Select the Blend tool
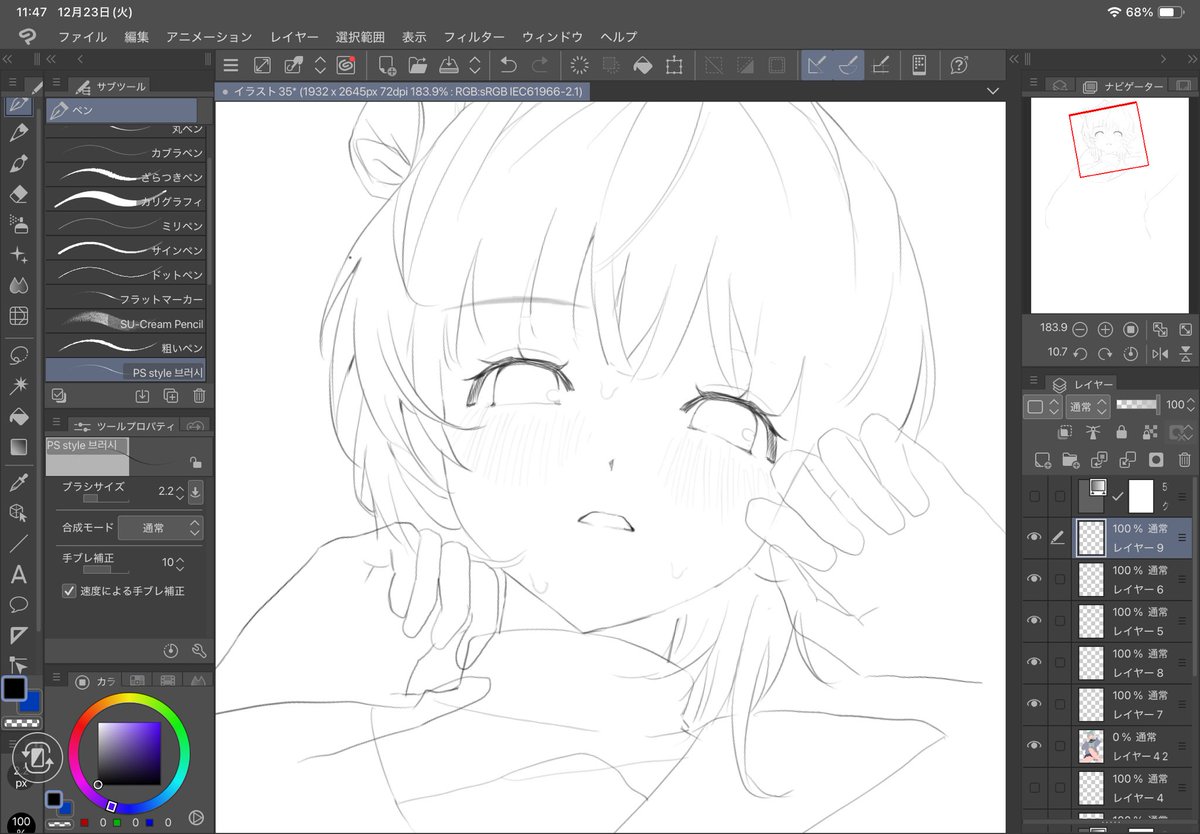The width and height of the screenshot is (1200, 834). tap(18, 285)
